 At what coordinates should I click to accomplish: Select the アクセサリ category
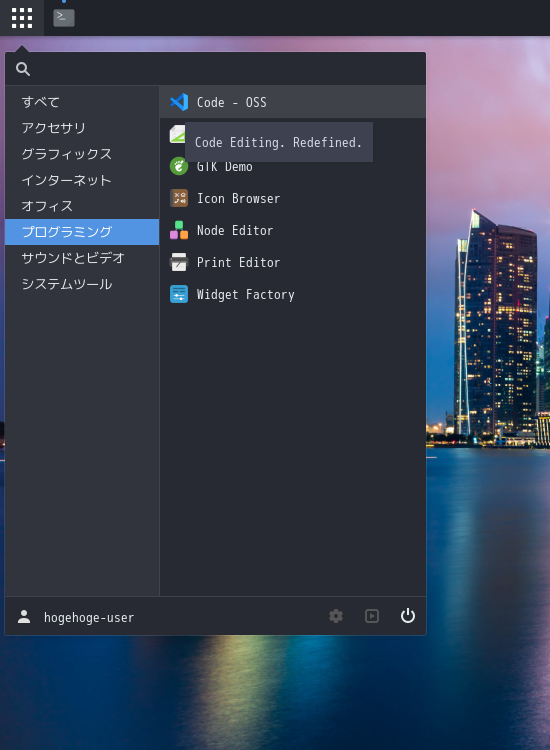pos(82,128)
